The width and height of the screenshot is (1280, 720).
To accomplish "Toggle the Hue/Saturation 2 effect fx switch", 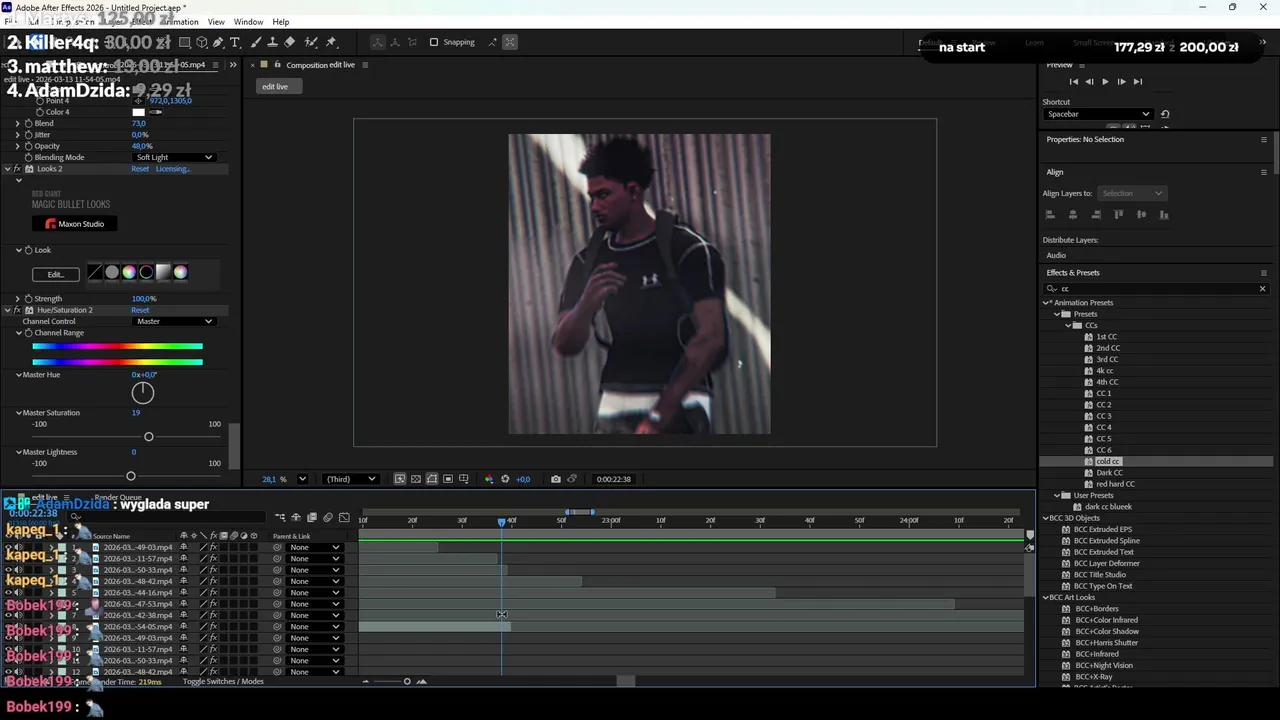I will click(17, 310).
